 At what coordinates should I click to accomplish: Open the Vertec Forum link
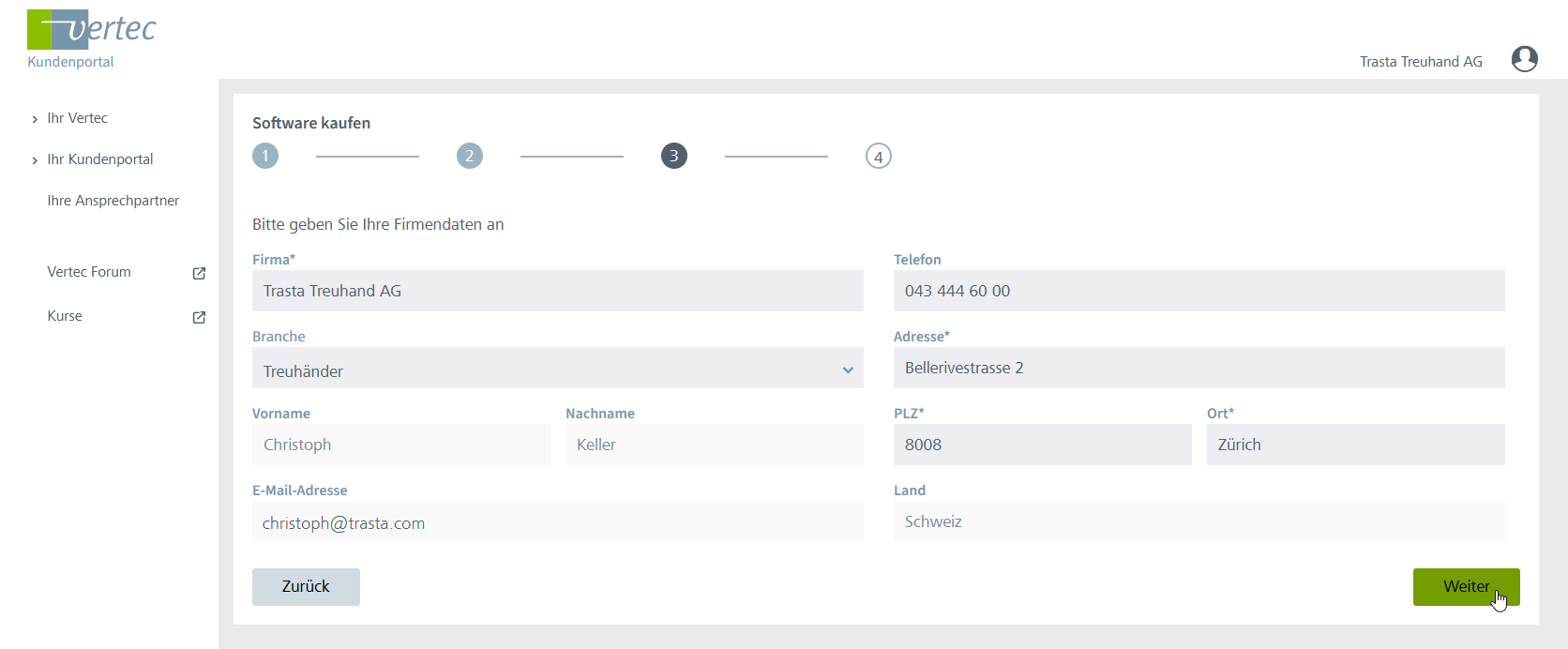pos(89,272)
